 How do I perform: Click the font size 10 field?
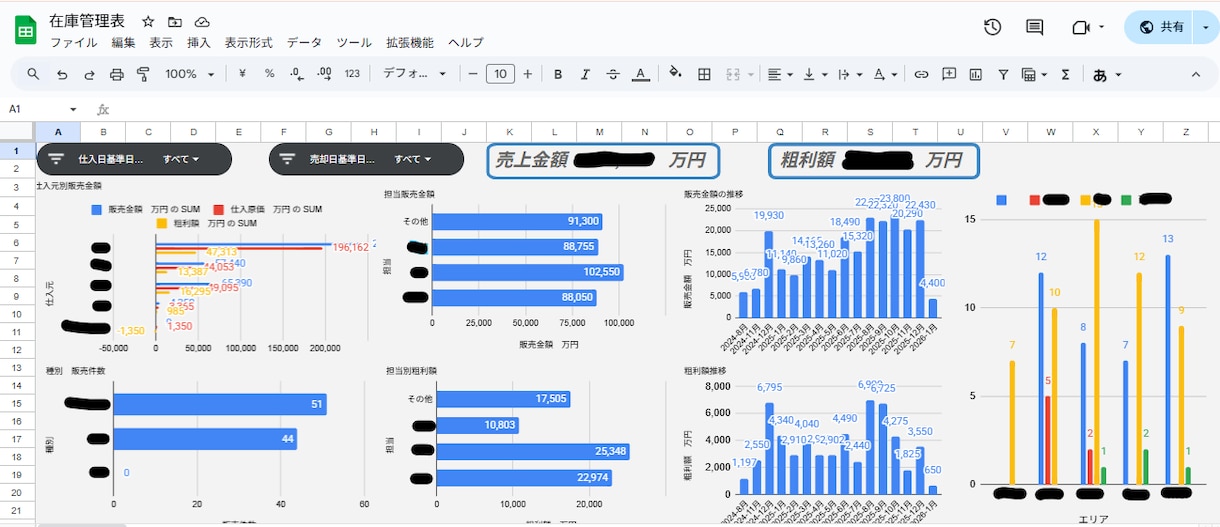coord(500,74)
